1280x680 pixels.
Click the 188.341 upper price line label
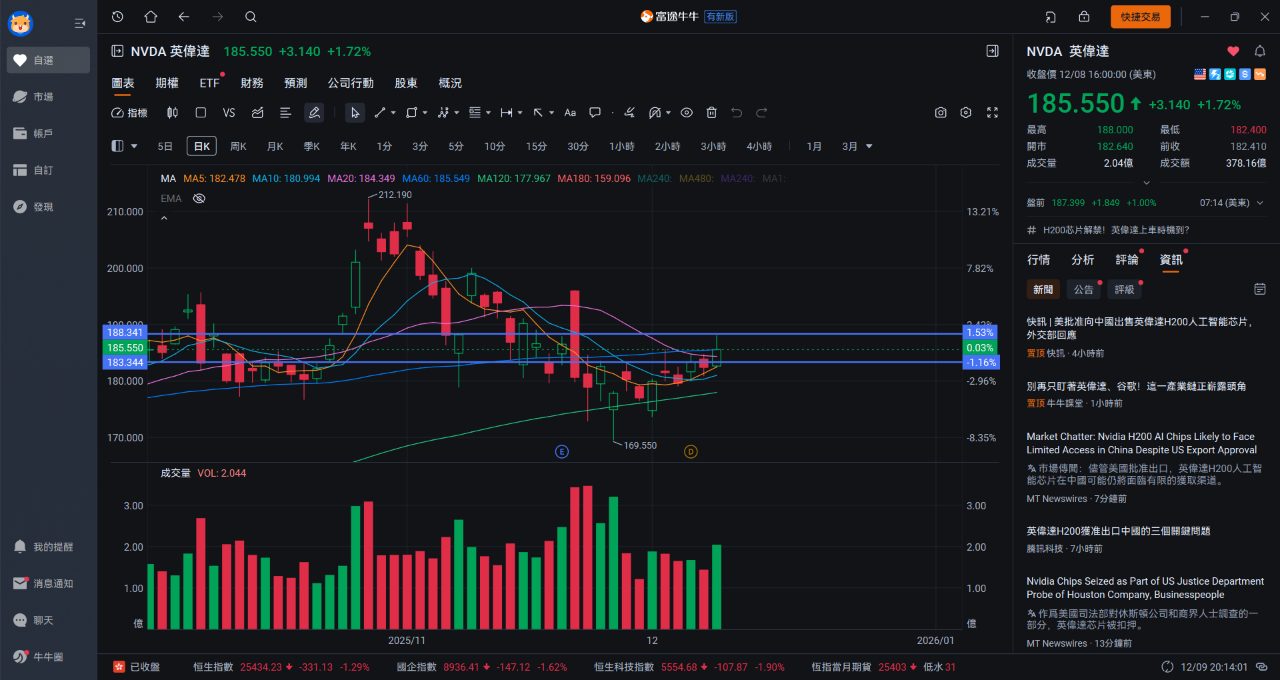click(125, 332)
